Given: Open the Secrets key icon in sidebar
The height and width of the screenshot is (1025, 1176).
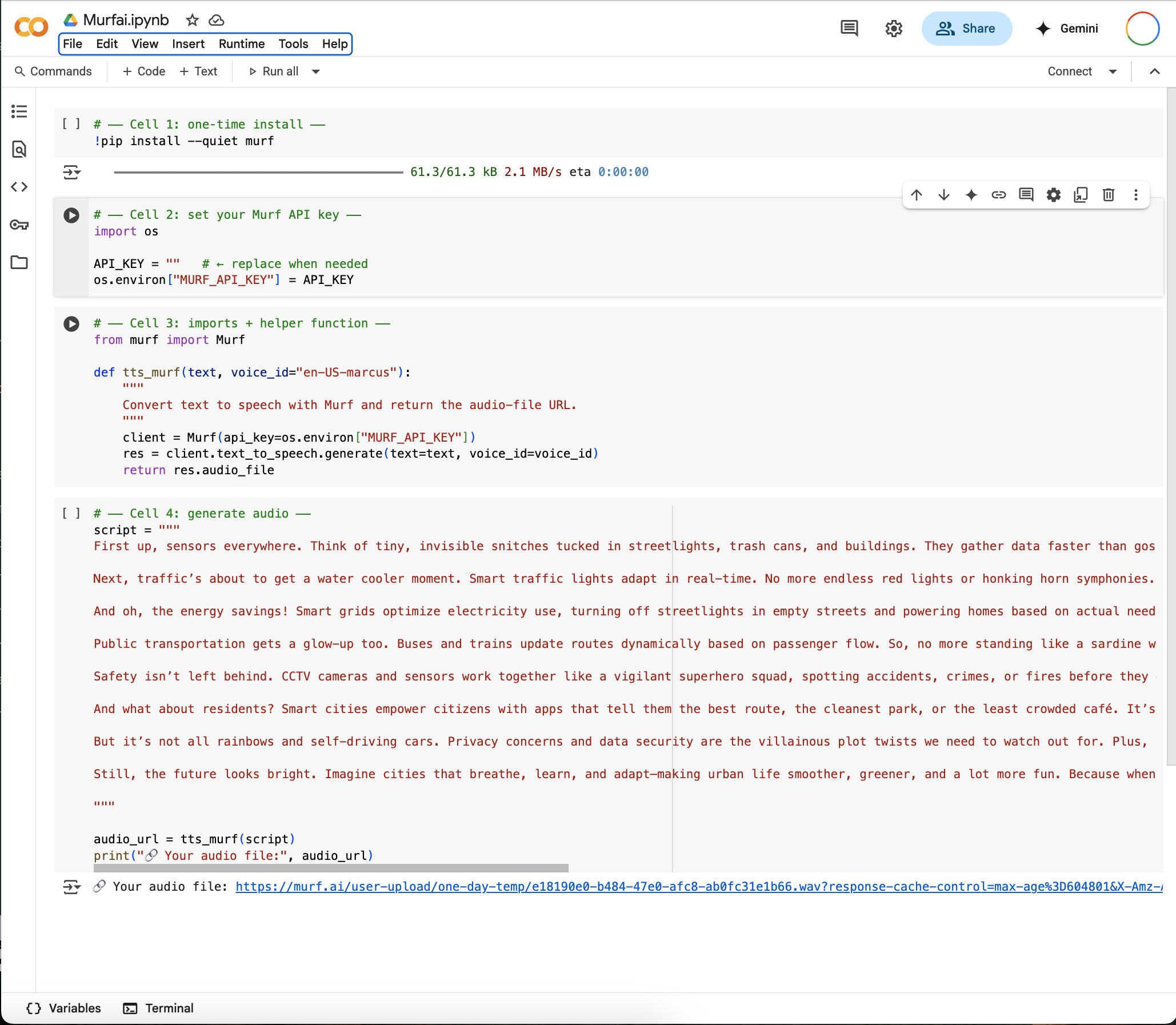Looking at the screenshot, I should click(19, 225).
